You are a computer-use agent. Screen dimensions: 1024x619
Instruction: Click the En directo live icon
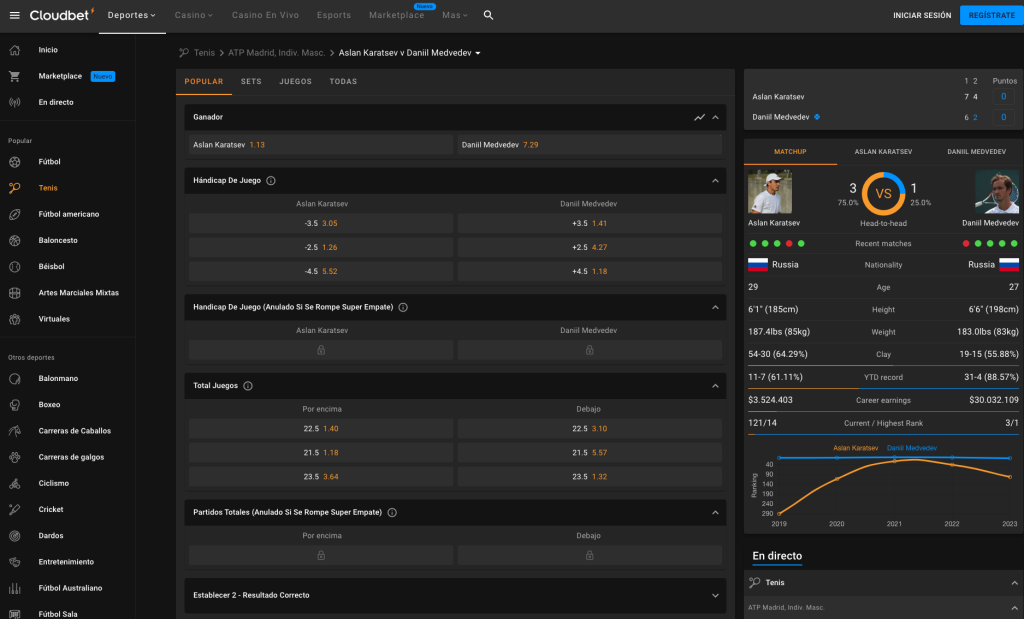click(x=14, y=103)
